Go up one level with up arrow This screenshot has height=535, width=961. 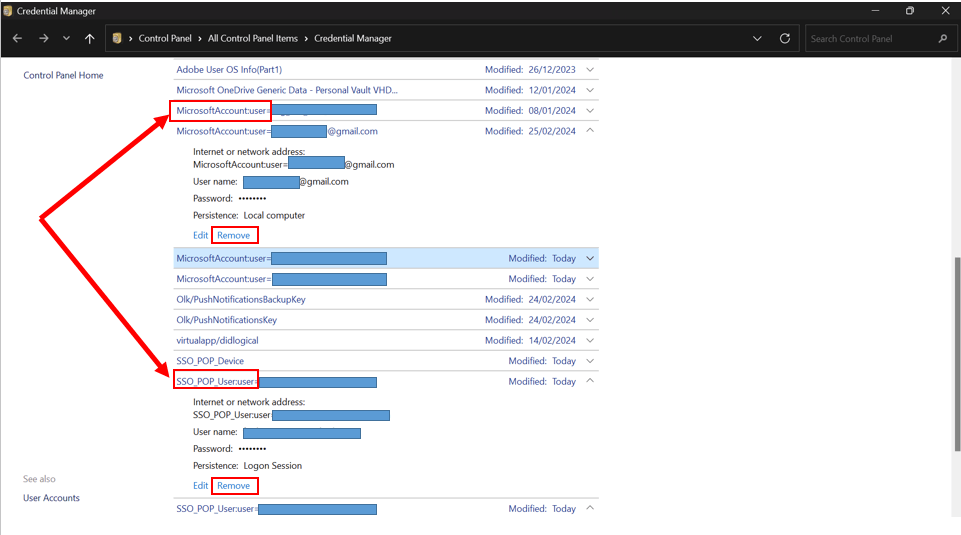(89, 39)
